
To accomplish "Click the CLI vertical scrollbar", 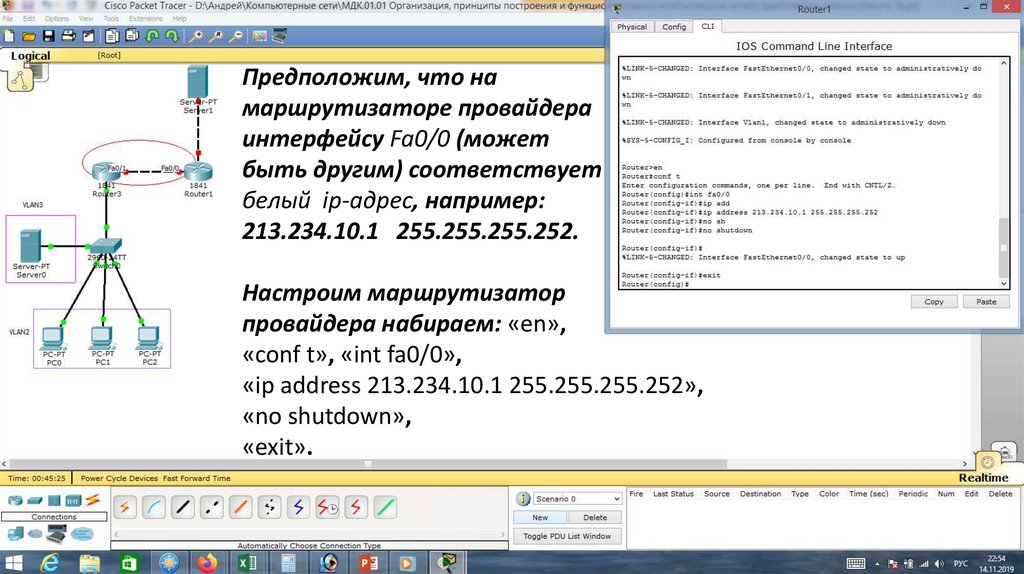I will pos(1004,173).
